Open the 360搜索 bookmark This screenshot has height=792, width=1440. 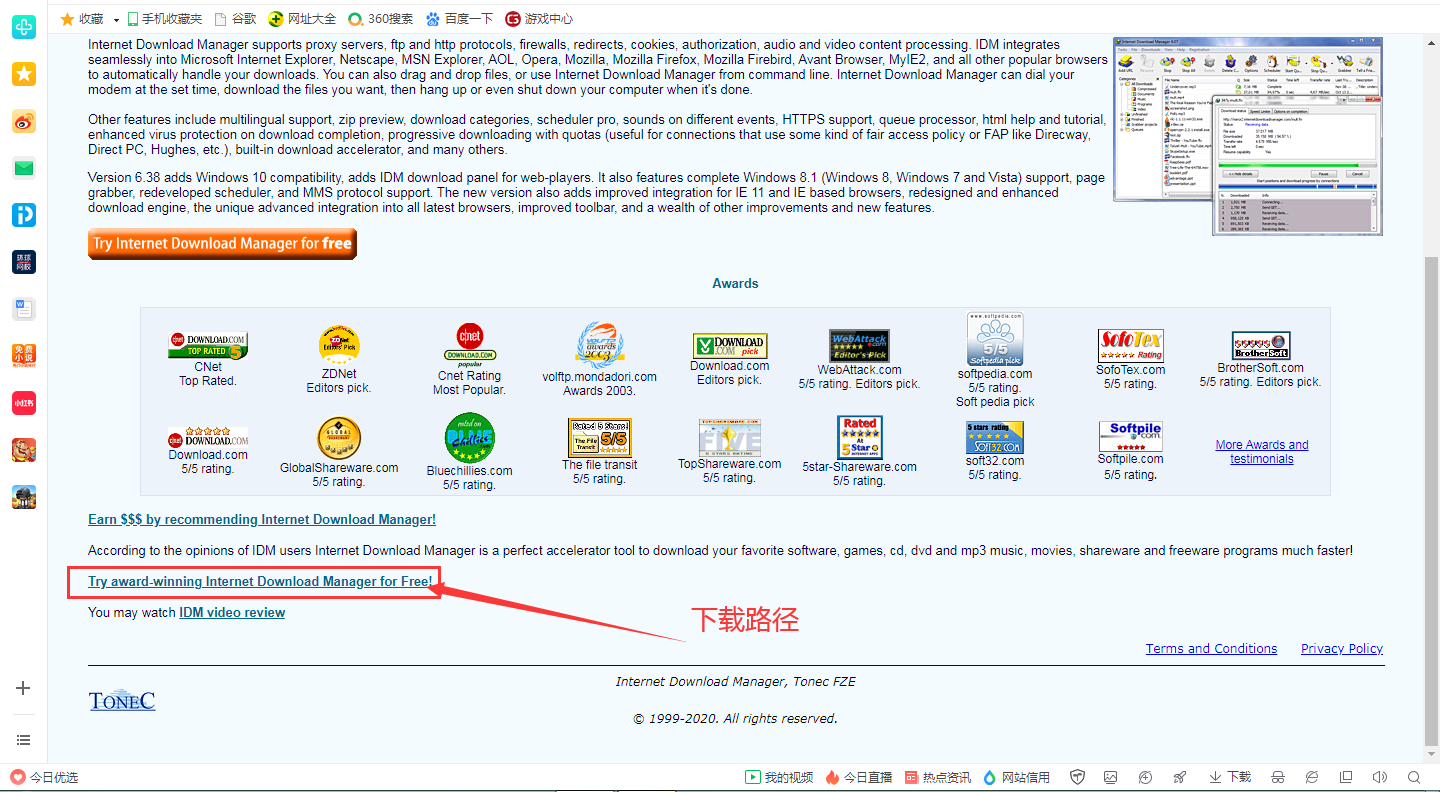[381, 18]
